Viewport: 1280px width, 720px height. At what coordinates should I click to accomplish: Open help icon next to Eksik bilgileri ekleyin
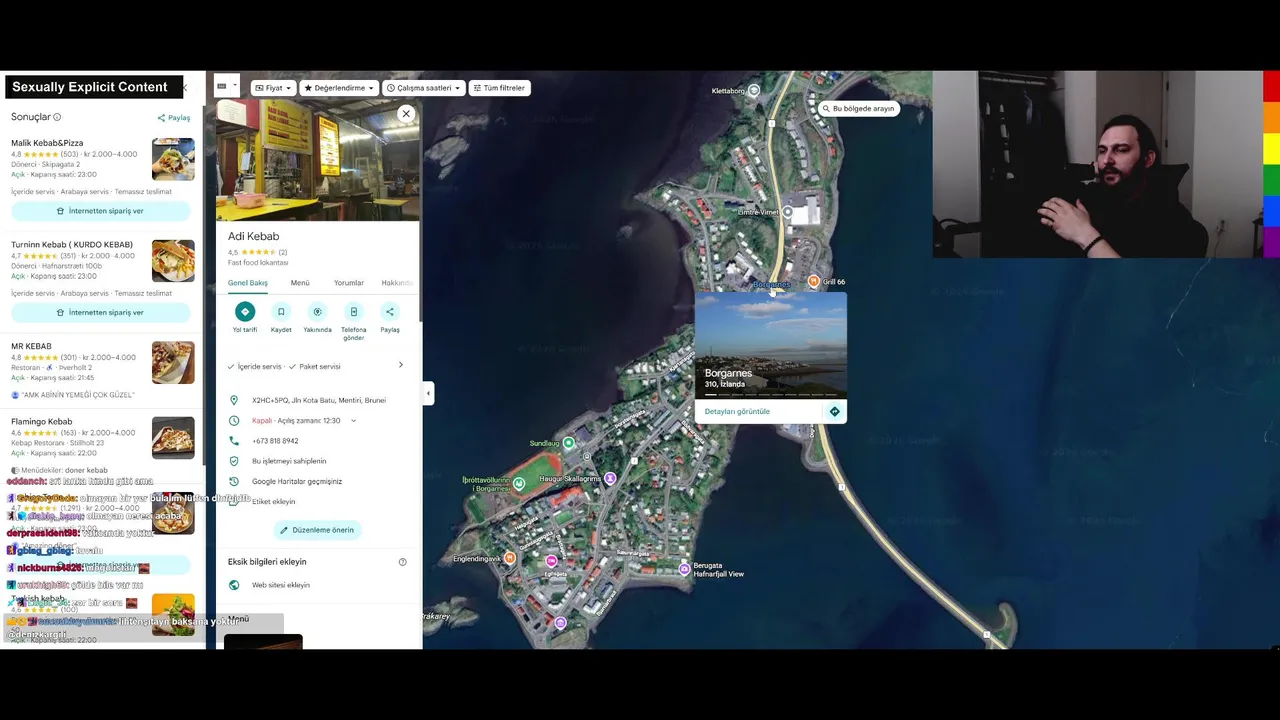[403, 562]
